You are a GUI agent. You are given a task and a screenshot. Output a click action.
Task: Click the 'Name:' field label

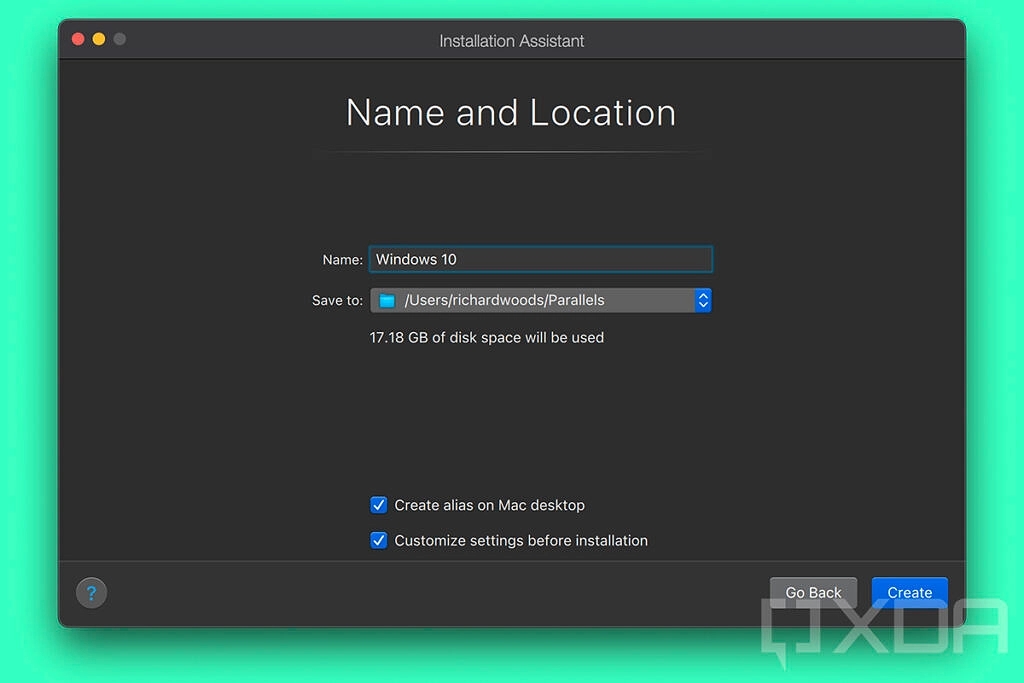[x=342, y=260]
